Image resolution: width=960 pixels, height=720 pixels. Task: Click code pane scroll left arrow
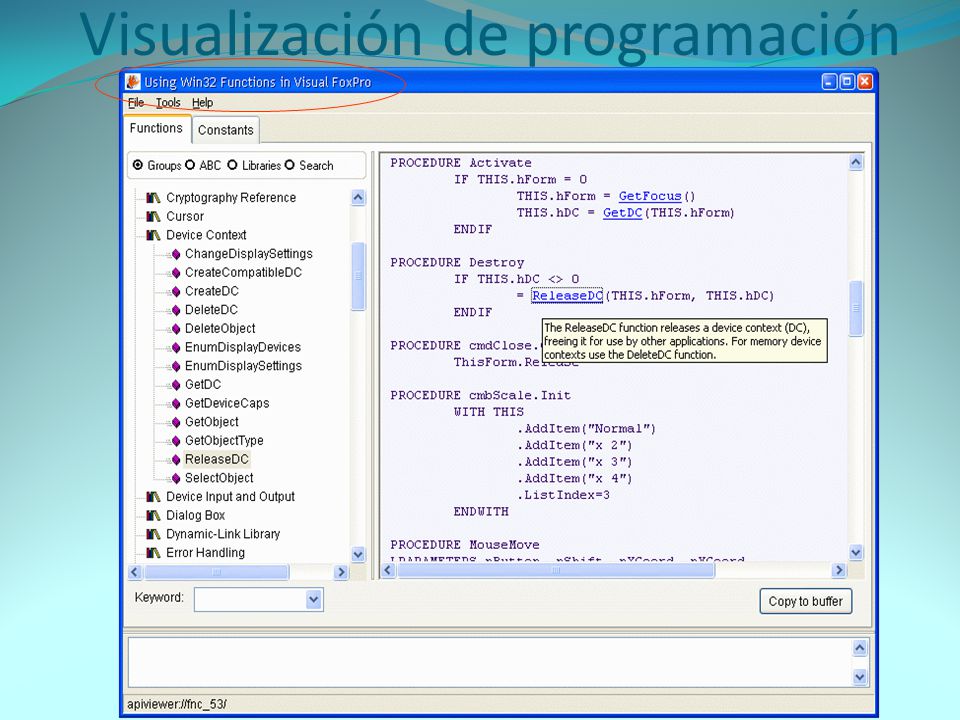click(388, 571)
